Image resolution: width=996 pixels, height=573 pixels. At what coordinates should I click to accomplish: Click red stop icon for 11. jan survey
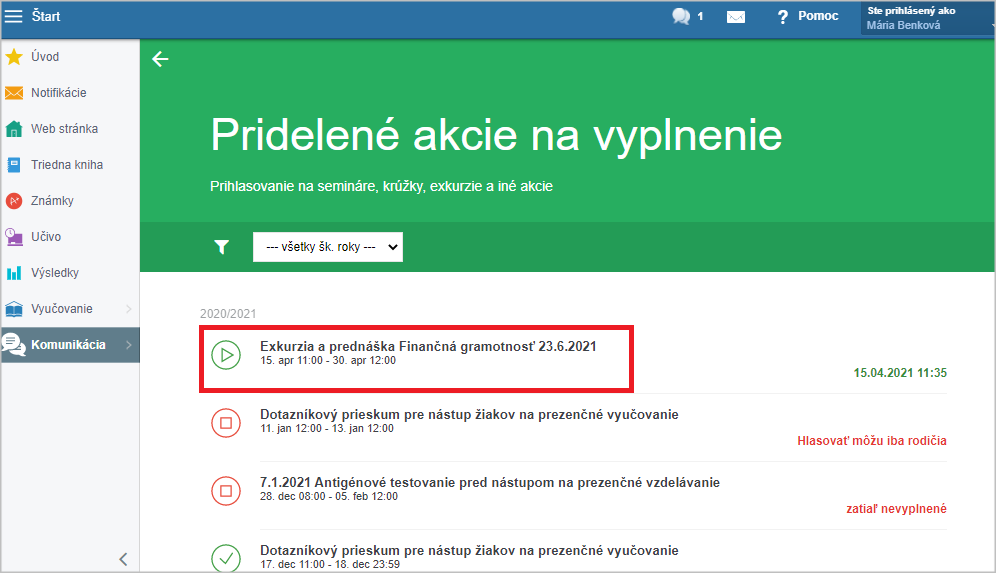coord(226,422)
